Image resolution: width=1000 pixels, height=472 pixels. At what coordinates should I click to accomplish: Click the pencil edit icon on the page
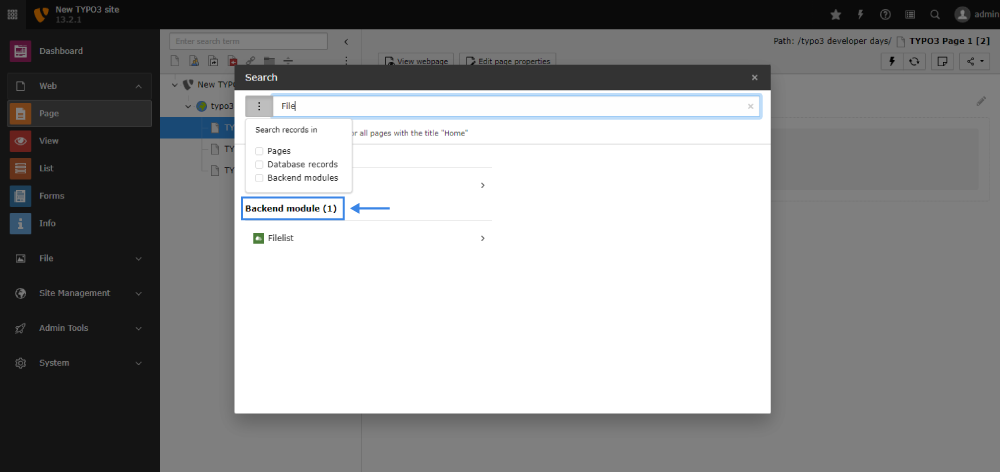[x=981, y=101]
